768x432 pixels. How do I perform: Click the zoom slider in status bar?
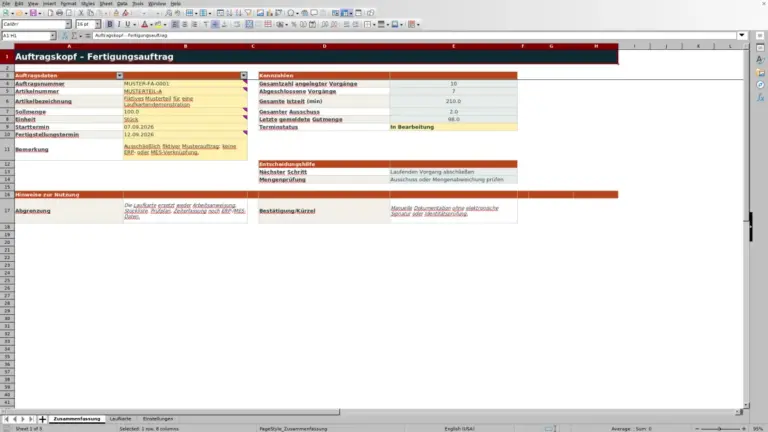pos(720,429)
